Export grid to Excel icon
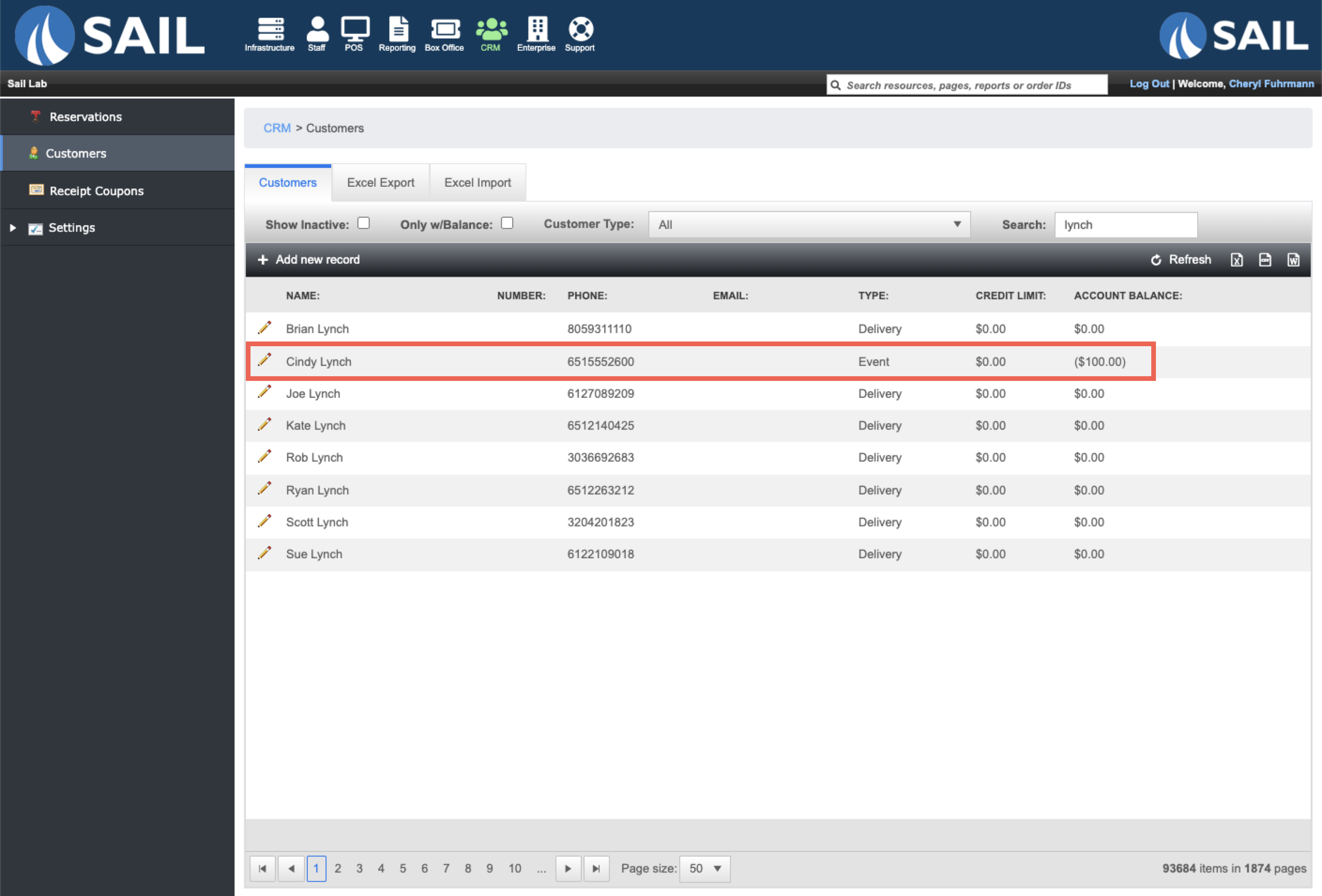Screen dimensions: 1322x896 (1237, 260)
